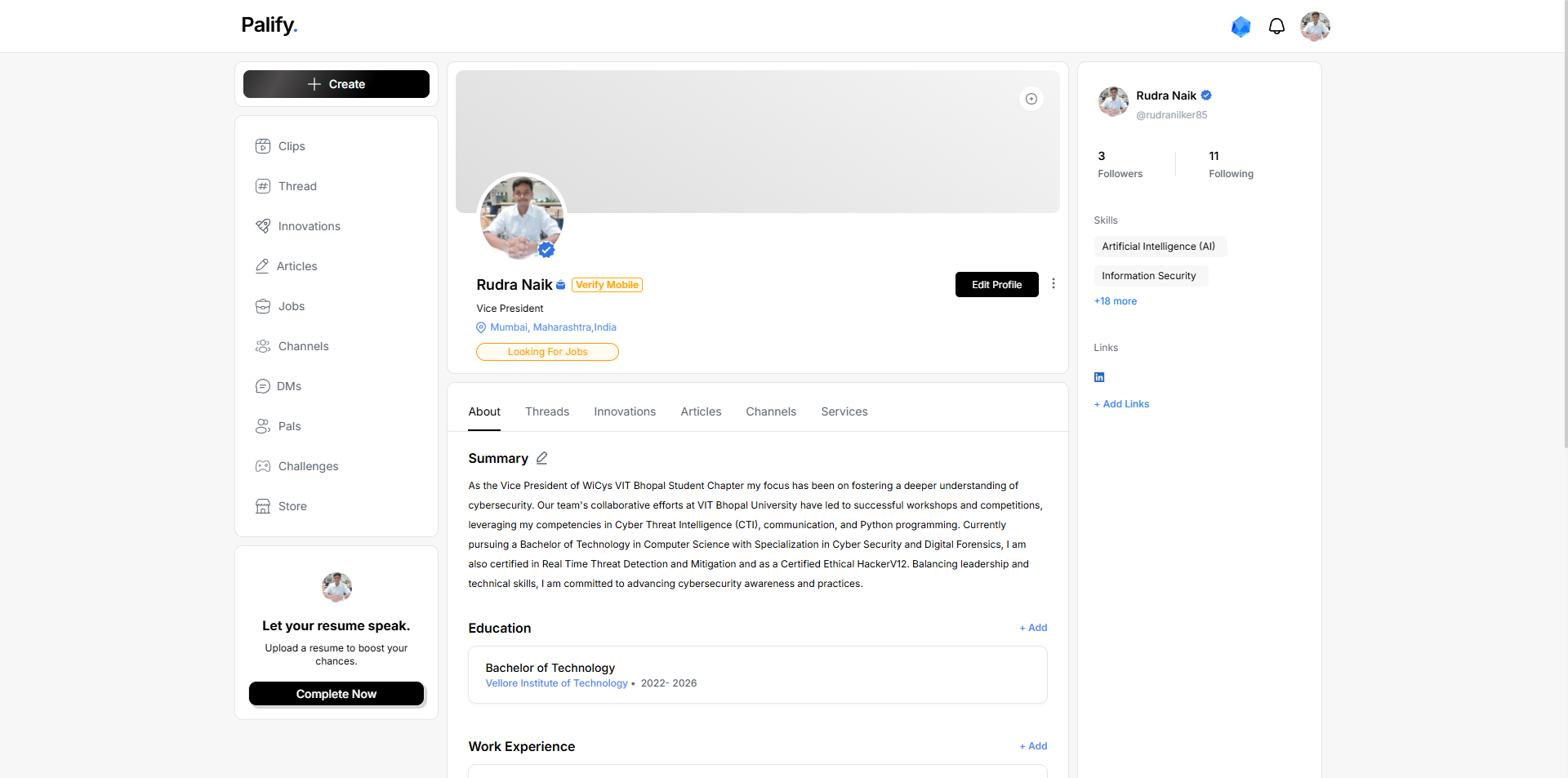Open Challenges gamepad icon
This screenshot has height=778, width=1568.
pos(262,466)
